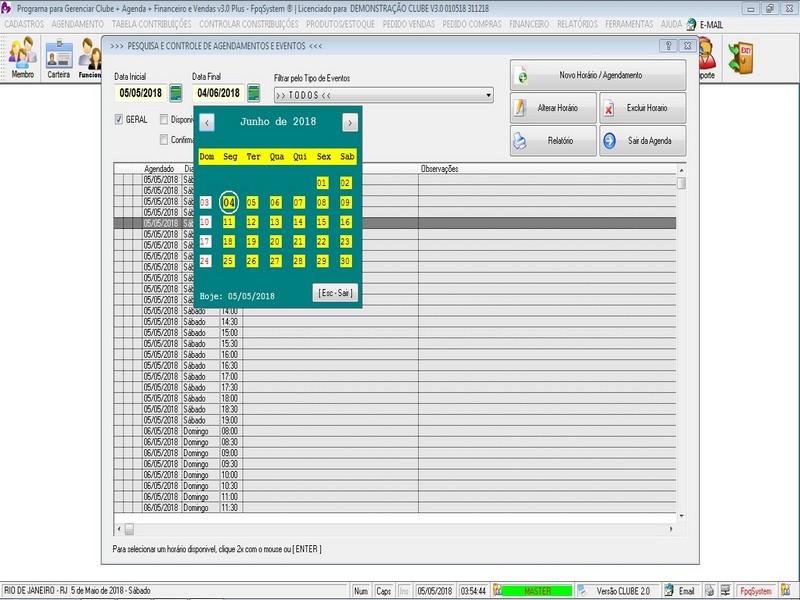Image resolution: width=800 pixels, height=600 pixels.
Task: Open the Funcionários toolbar icon
Action: coord(89,58)
